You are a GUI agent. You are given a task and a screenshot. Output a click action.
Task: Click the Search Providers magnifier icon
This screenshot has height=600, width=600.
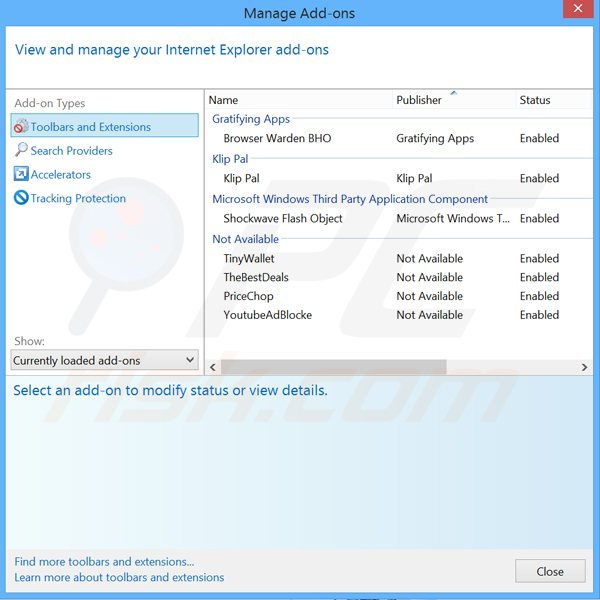pyautogui.click(x=21, y=151)
